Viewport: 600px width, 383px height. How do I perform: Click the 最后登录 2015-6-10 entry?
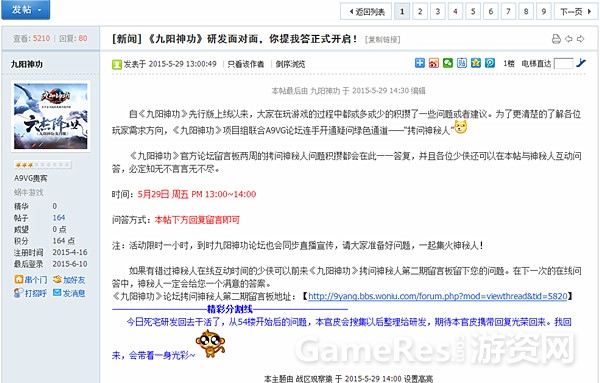click(x=51, y=264)
